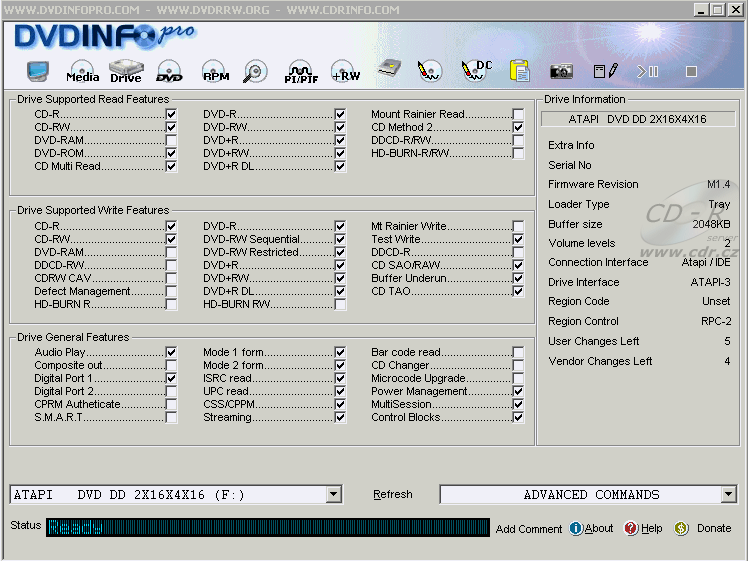Open the monitor system info icon
This screenshot has width=748, height=561.
tap(38, 71)
